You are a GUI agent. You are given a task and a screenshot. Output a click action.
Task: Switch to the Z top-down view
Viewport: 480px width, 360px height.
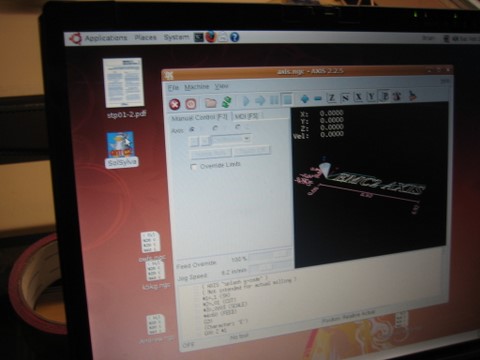331,98
